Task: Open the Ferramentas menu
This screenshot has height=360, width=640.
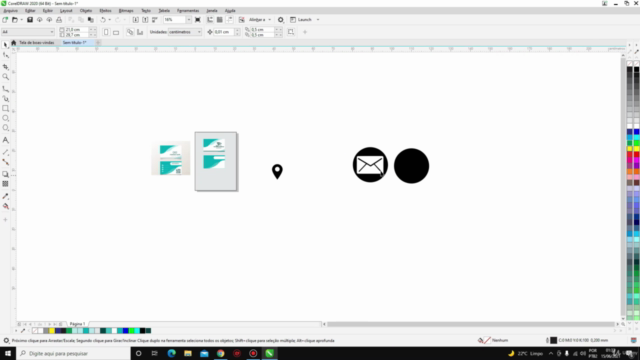Action: click(x=188, y=11)
